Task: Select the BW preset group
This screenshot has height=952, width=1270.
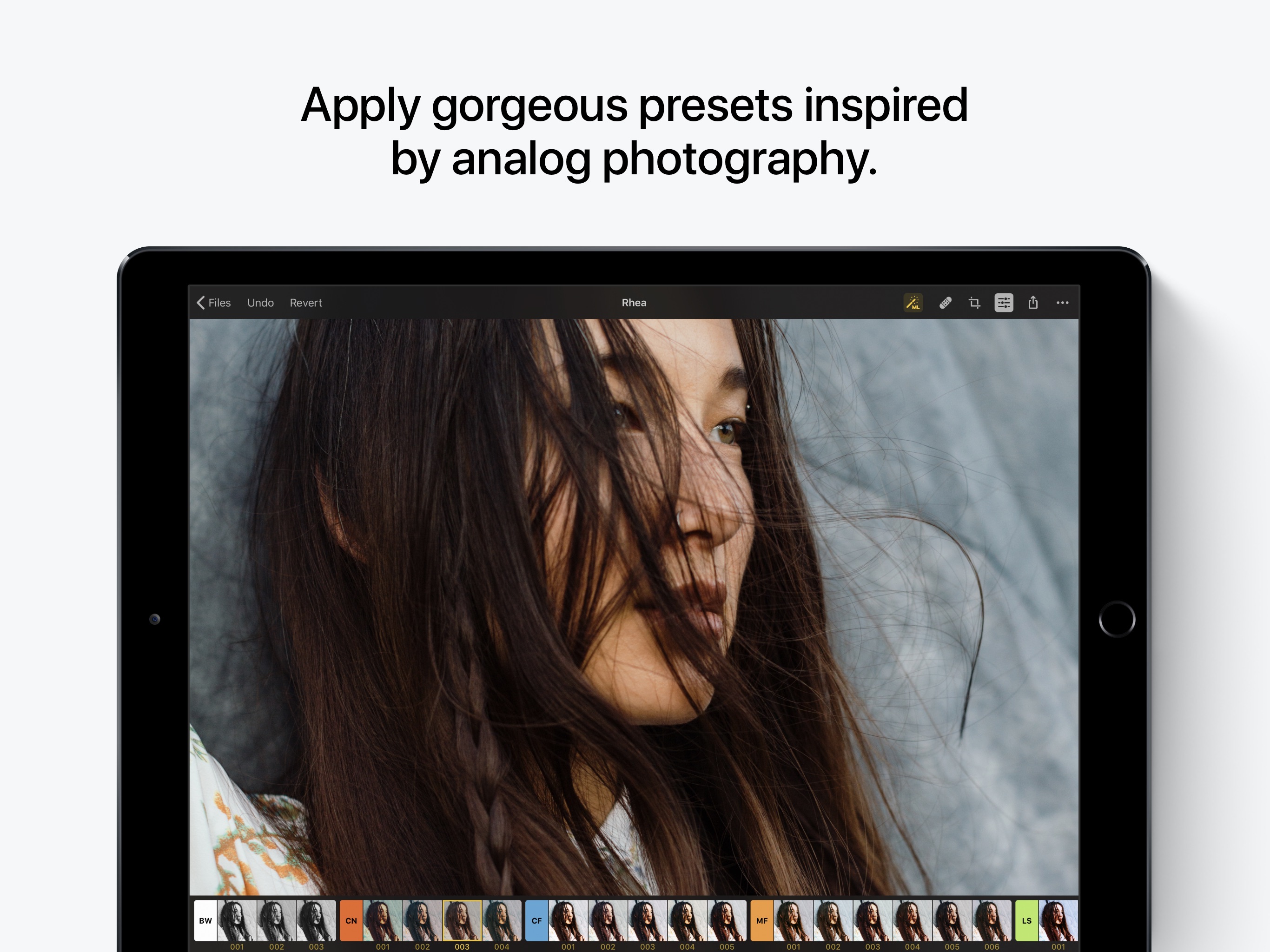Action: pos(205,920)
